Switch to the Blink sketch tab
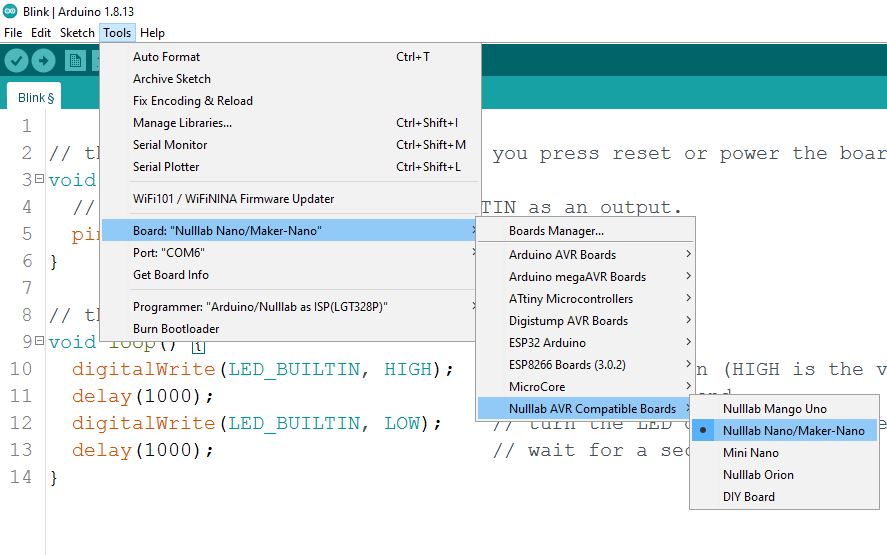The height and width of the screenshot is (555, 887). pos(35,97)
